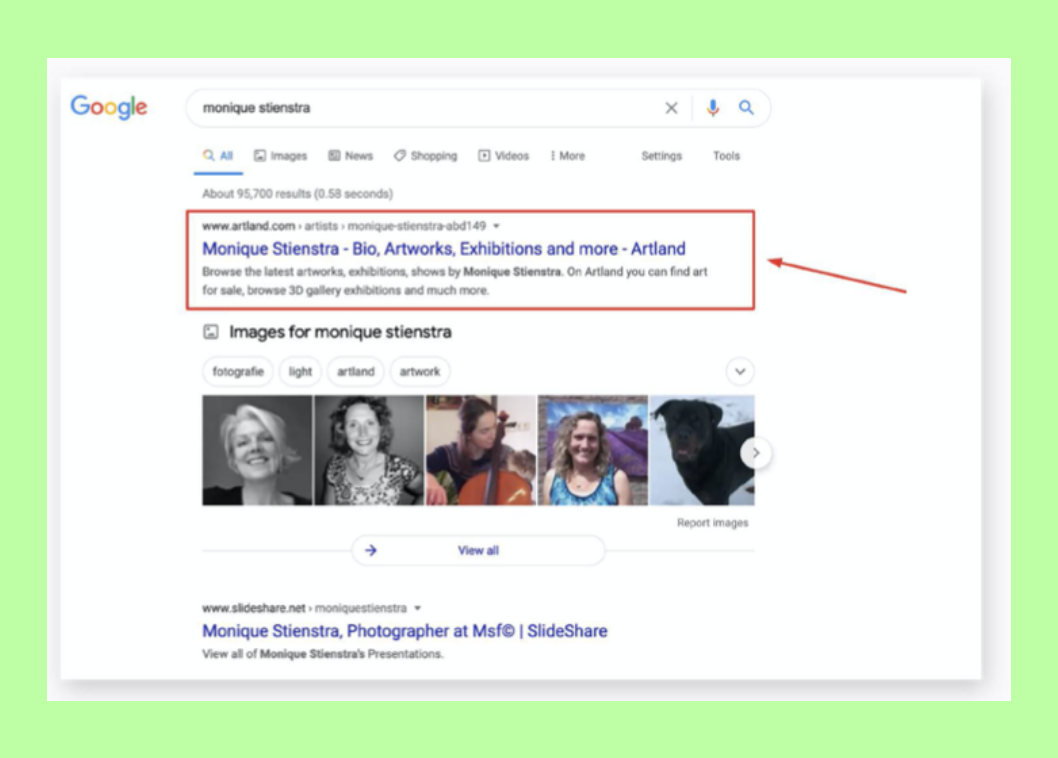The height and width of the screenshot is (758, 1058).
Task: Click the View all images button
Action: tap(478, 551)
